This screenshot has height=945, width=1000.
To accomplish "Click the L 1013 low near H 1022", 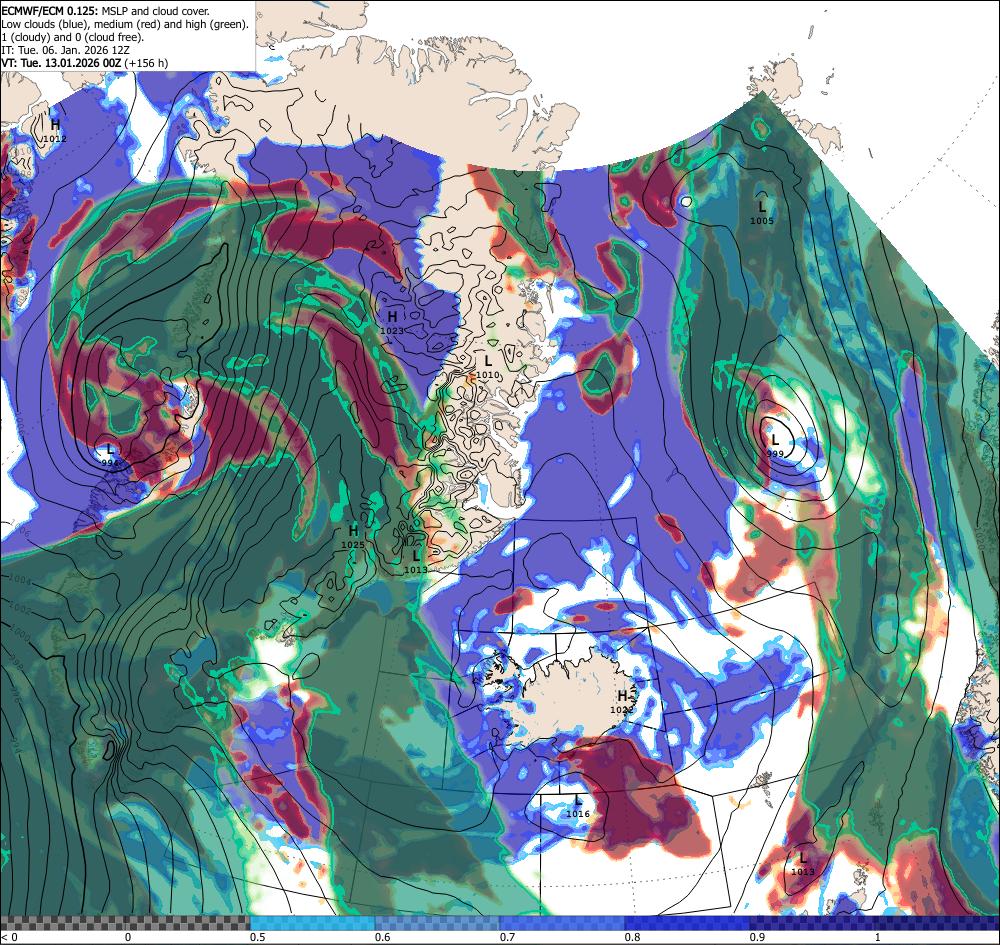I will pyautogui.click(x=802, y=863).
